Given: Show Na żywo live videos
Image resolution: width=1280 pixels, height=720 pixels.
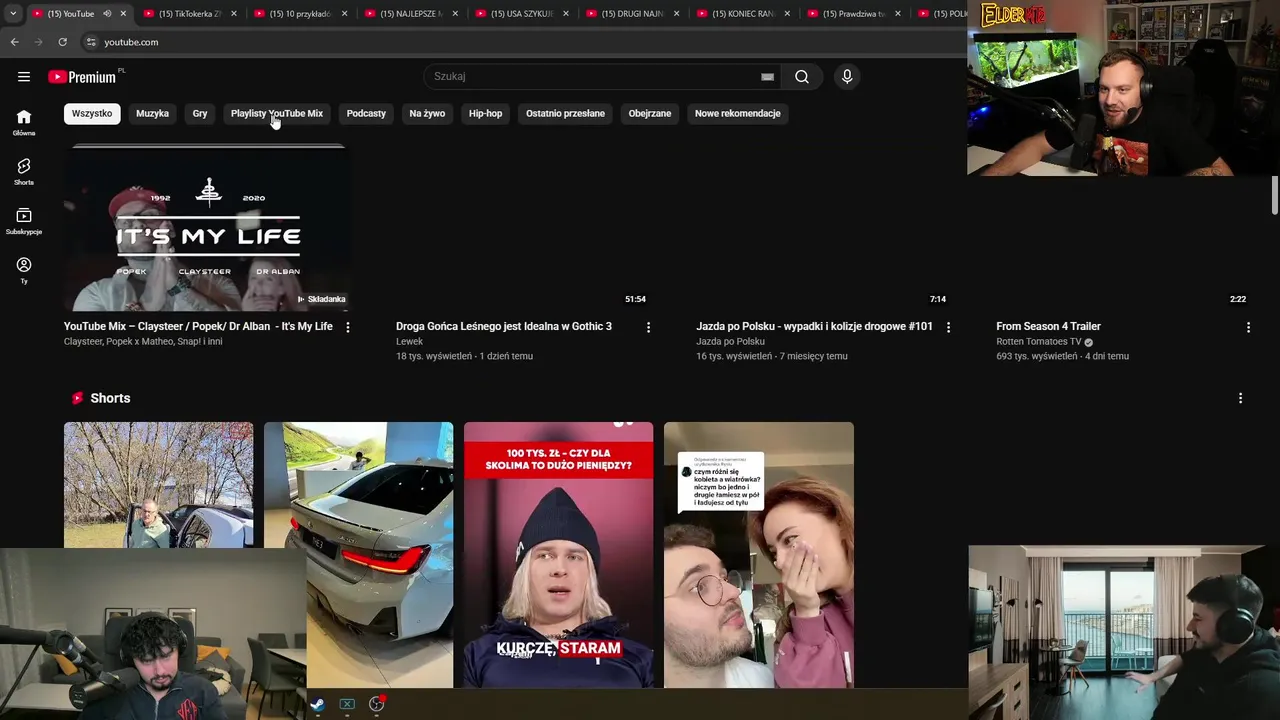Looking at the screenshot, I should (427, 113).
